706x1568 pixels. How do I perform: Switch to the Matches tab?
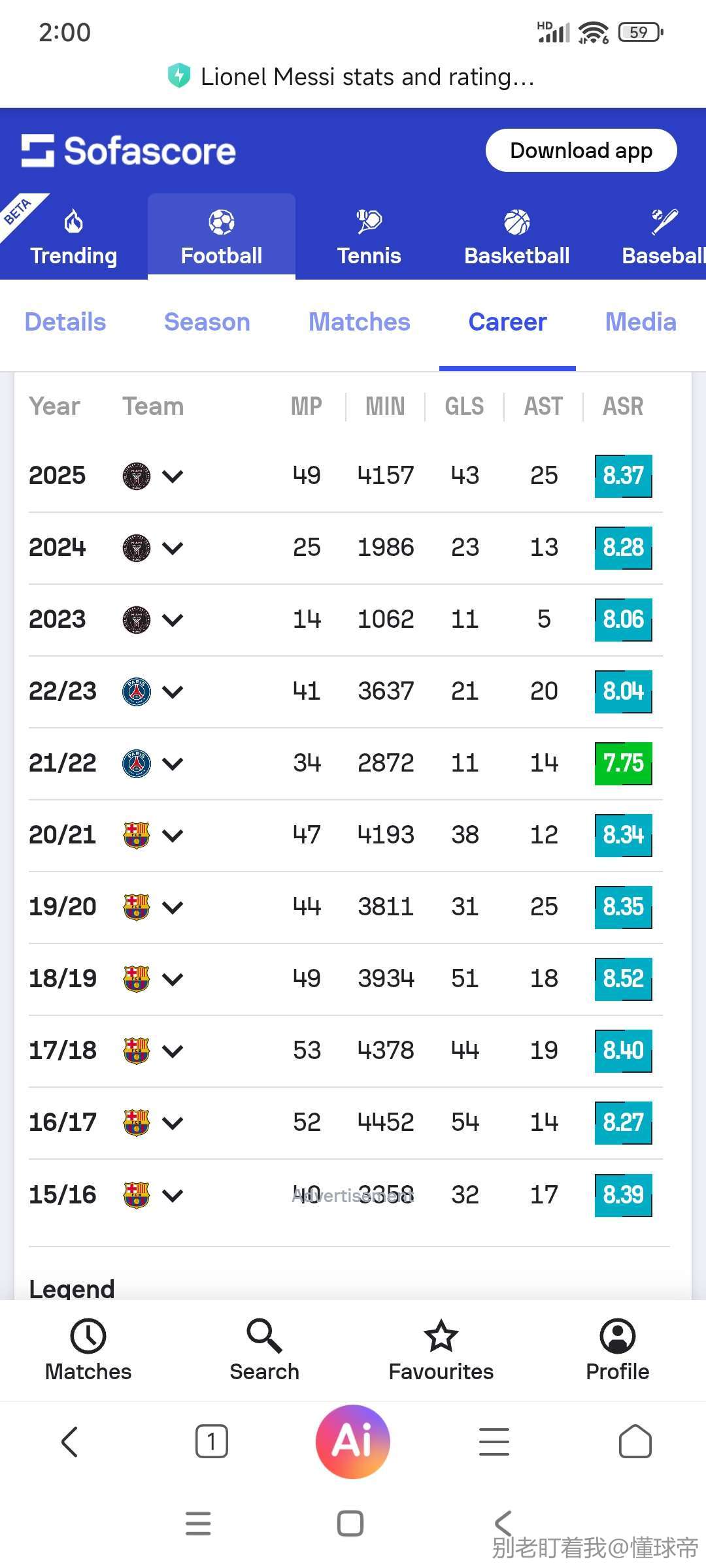[359, 322]
